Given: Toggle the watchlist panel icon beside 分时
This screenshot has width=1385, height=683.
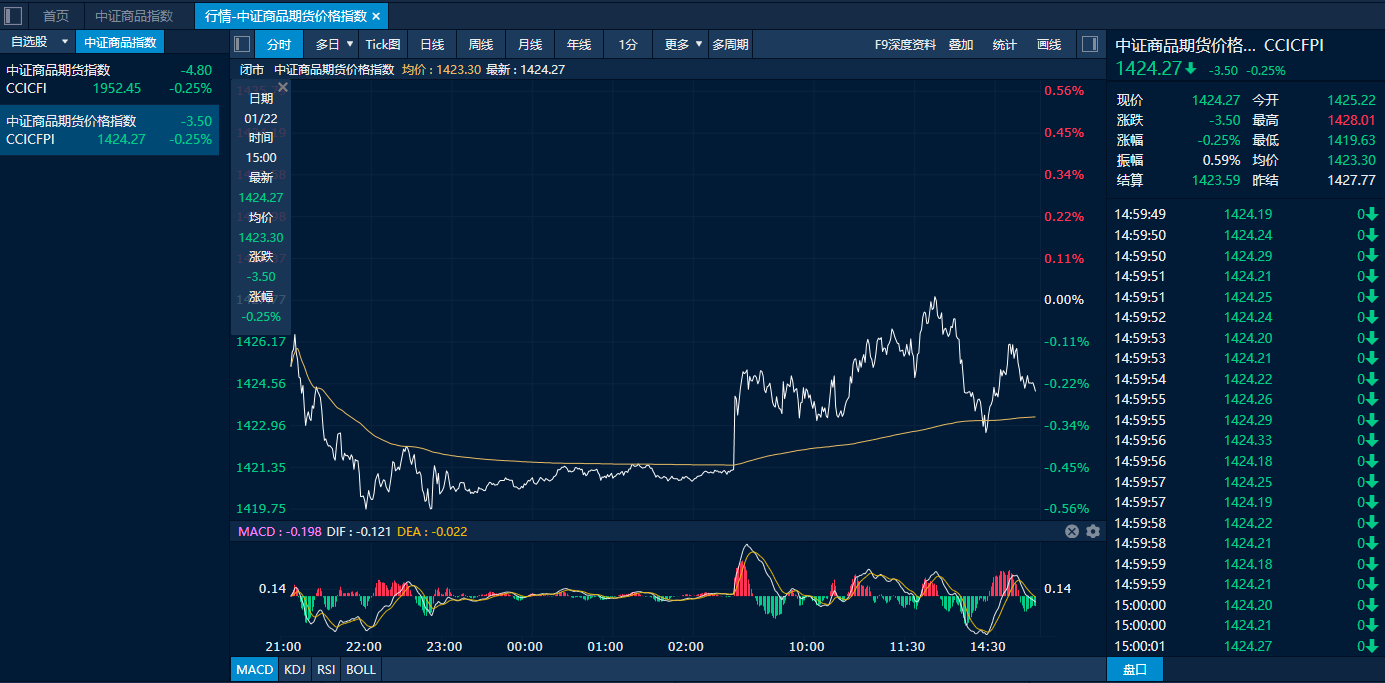Looking at the screenshot, I should click(x=241, y=44).
